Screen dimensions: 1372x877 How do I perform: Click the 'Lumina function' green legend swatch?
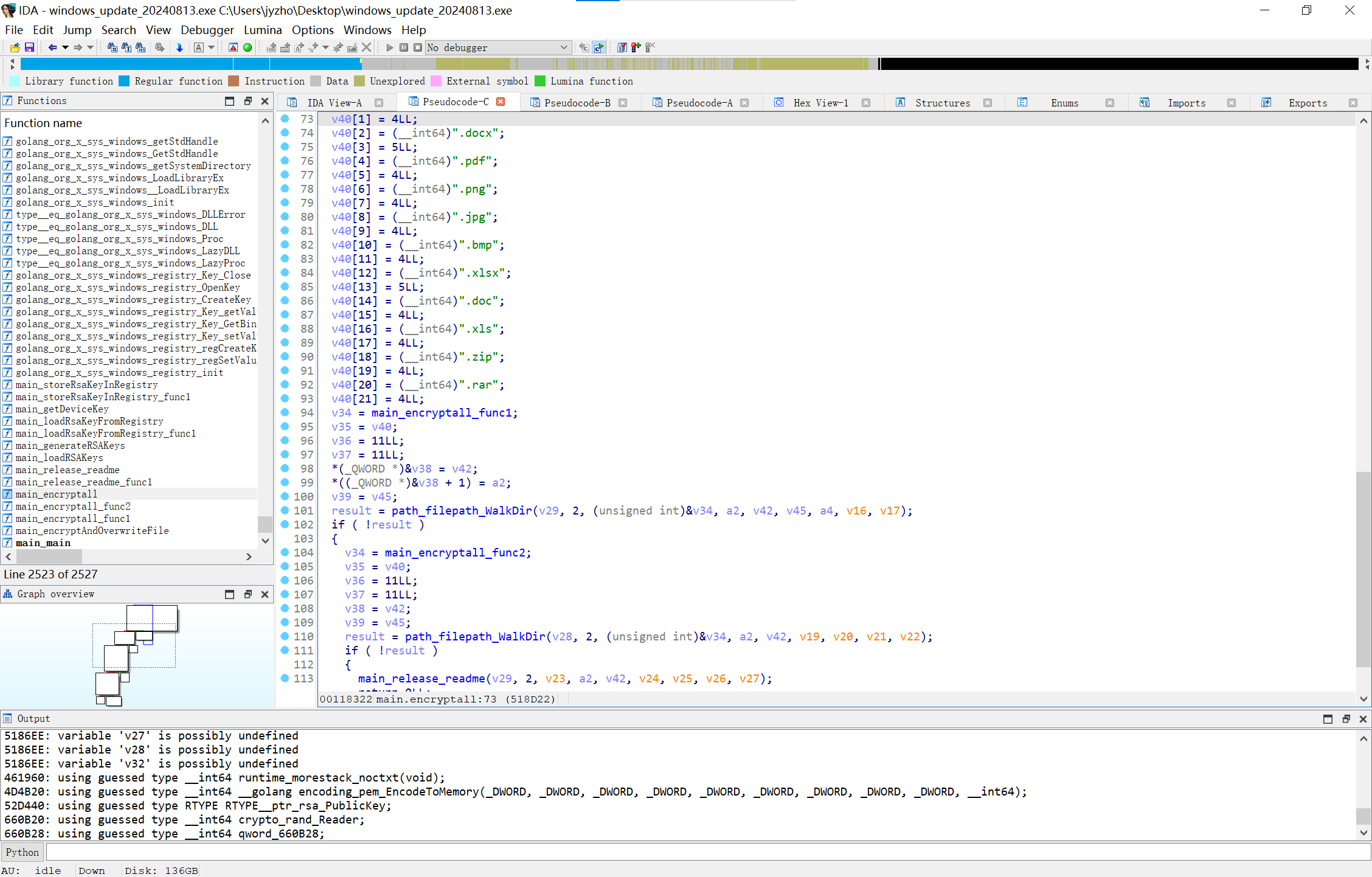540,81
